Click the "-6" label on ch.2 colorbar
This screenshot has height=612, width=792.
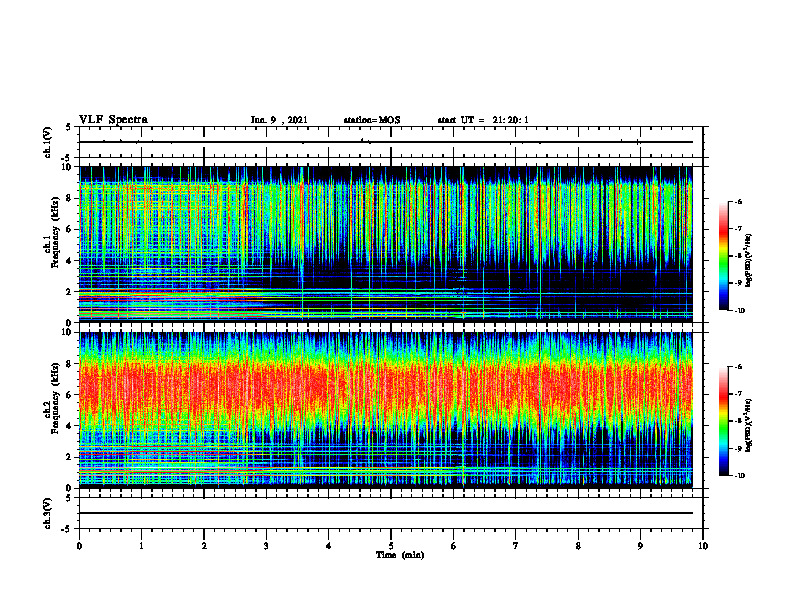[738, 367]
